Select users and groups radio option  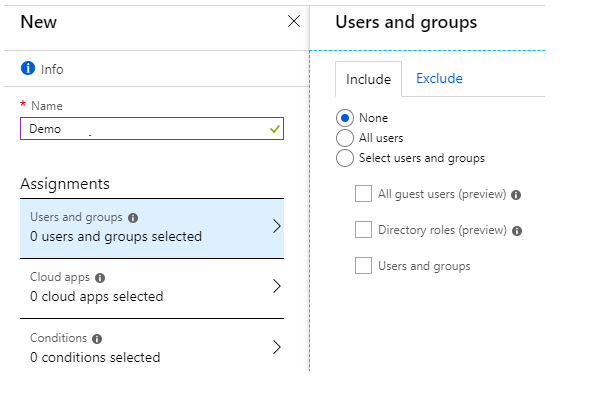coord(345,158)
